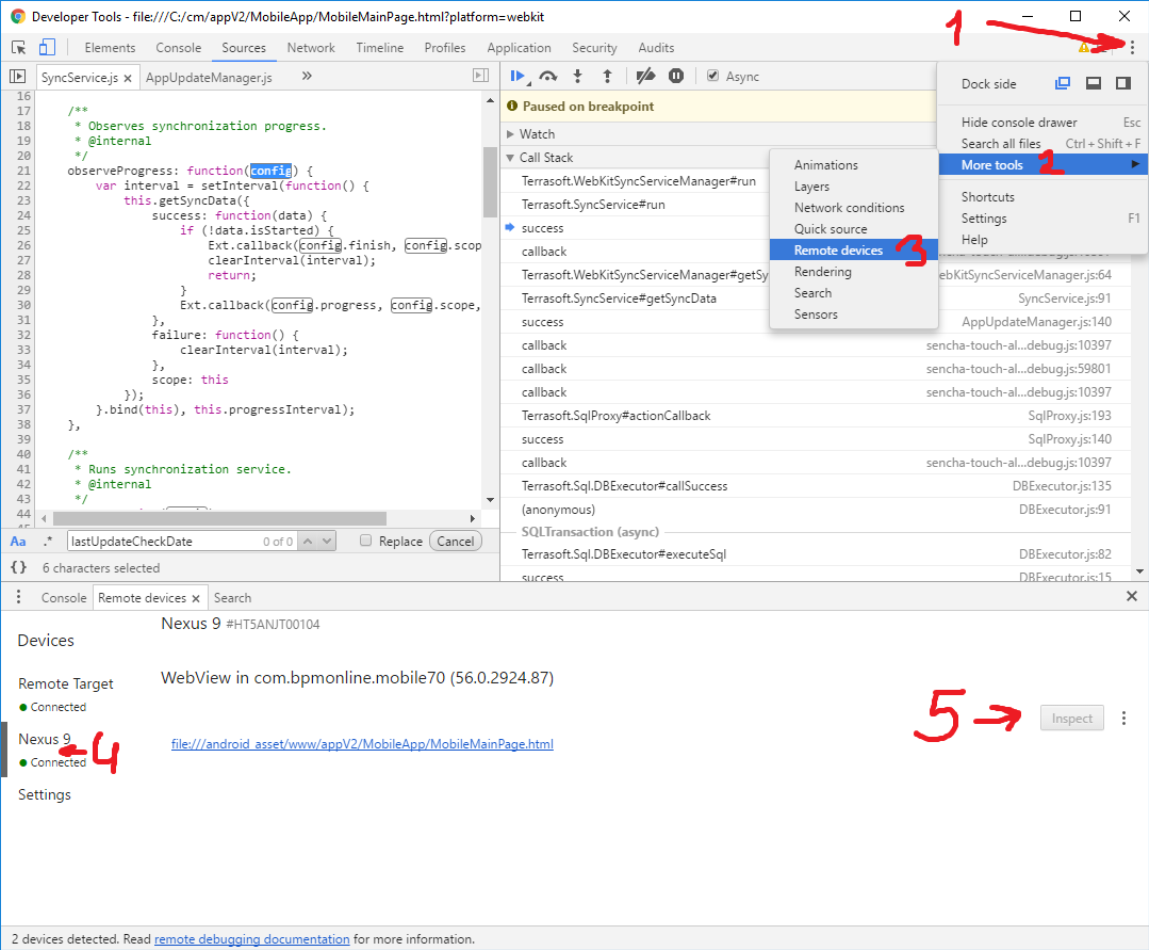Switch to the Timeline tab
The image size is (1150, 951).
click(x=380, y=48)
